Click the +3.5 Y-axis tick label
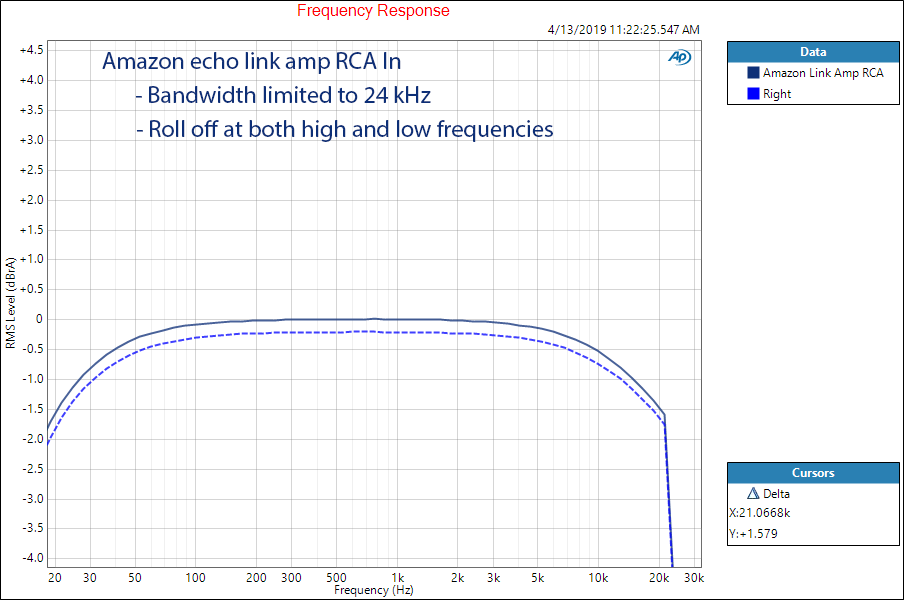This screenshot has height=600, width=904. click(x=31, y=110)
